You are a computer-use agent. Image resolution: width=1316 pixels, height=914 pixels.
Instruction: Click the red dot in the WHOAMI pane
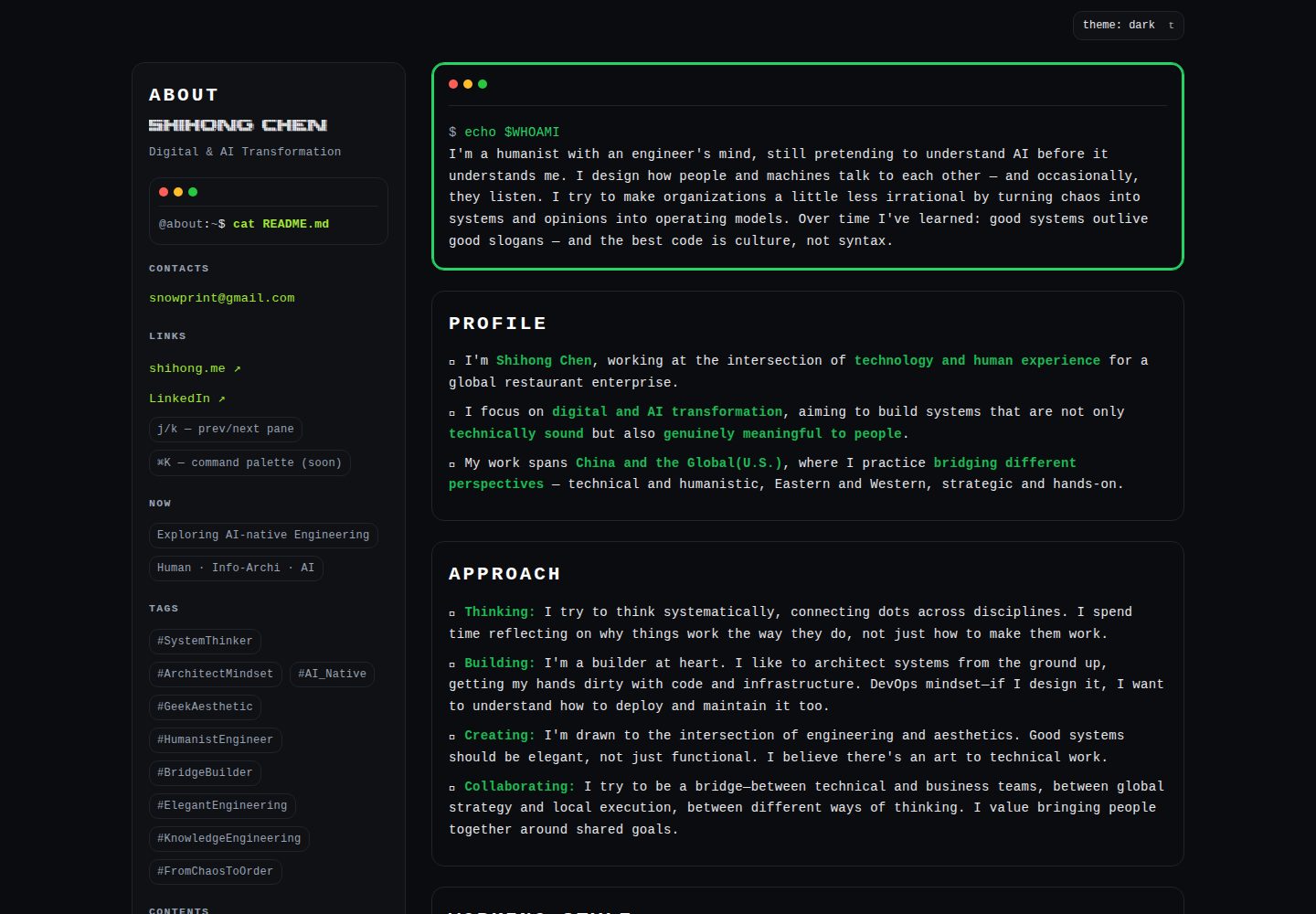(453, 84)
